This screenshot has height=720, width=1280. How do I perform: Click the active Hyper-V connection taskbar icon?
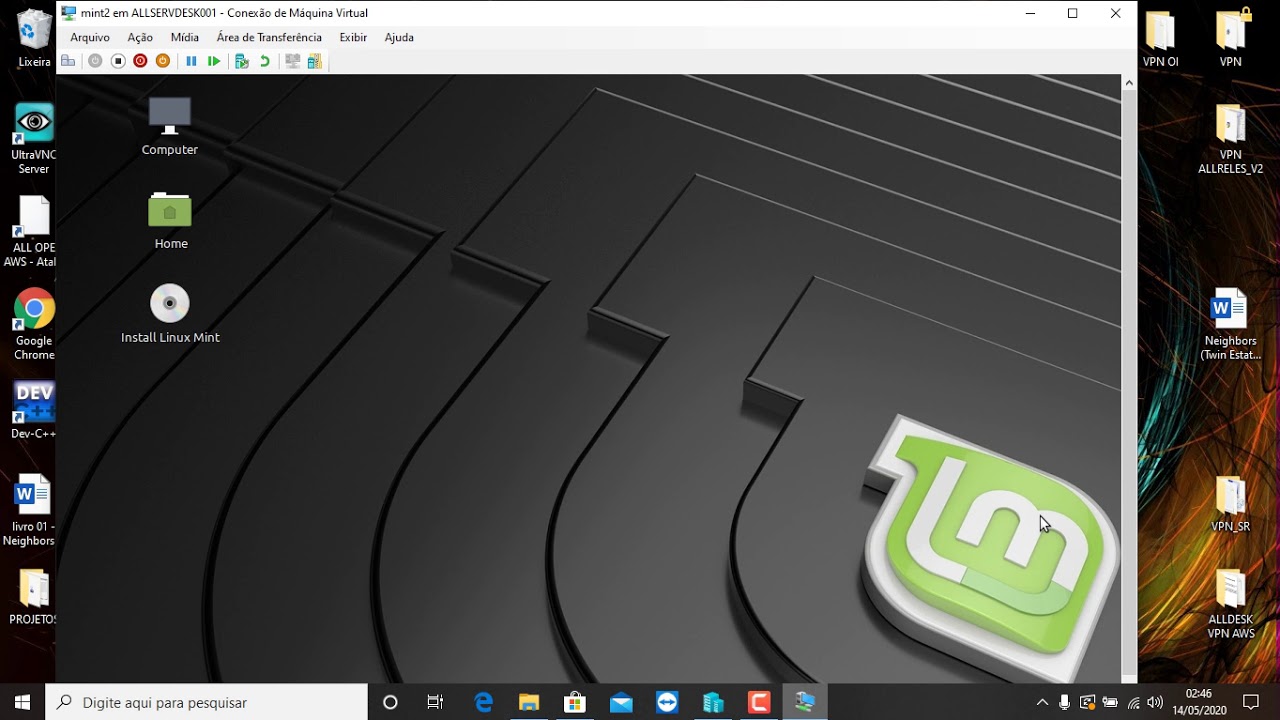[805, 702]
